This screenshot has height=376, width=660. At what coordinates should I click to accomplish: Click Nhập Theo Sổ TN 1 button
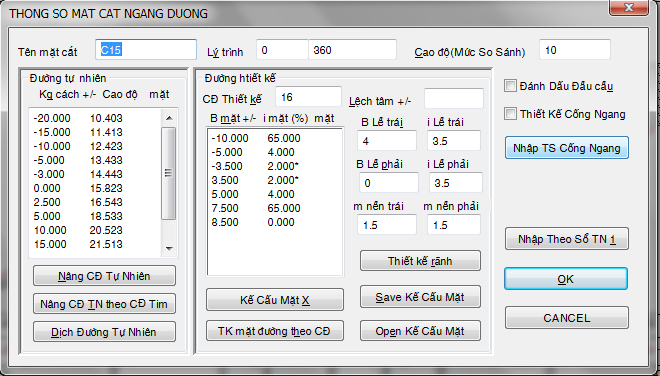coord(567,239)
